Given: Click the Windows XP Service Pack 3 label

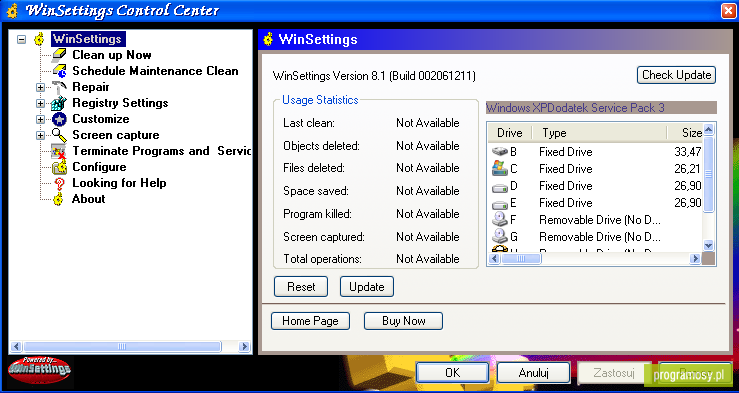Looking at the screenshot, I should [x=601, y=108].
